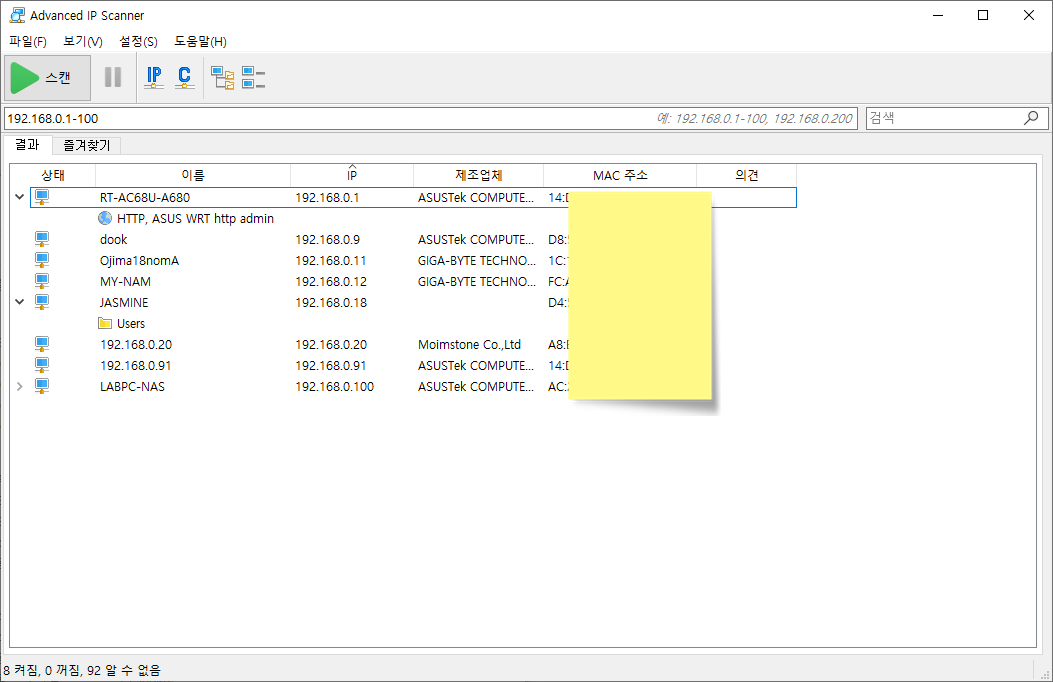Click the Users folder icon
This screenshot has width=1053, height=682.
[105, 324]
